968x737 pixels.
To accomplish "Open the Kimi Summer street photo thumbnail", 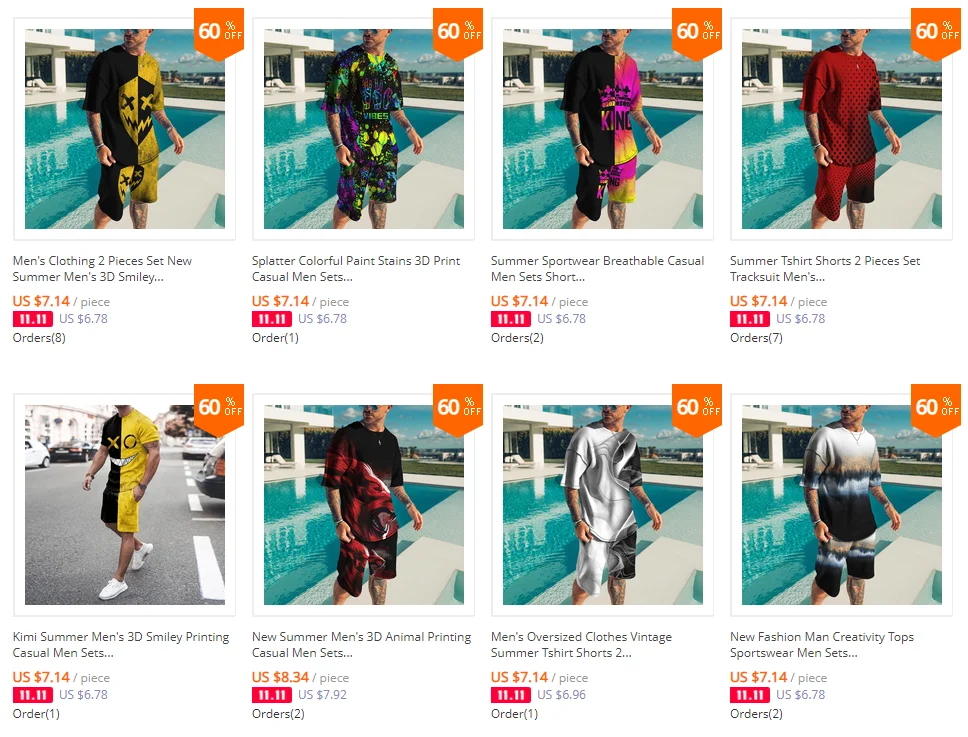I will tap(125, 504).
